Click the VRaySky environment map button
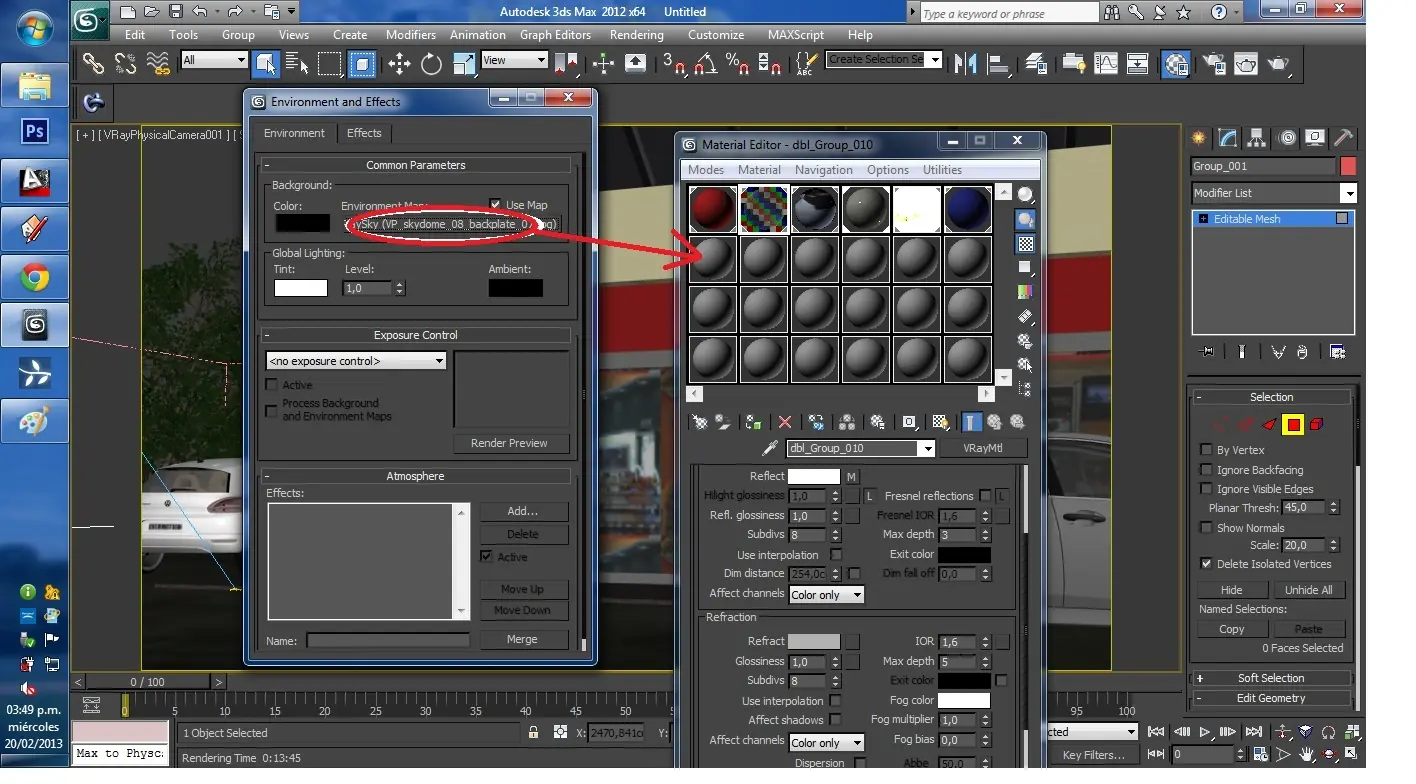1416x784 pixels. click(x=450, y=224)
